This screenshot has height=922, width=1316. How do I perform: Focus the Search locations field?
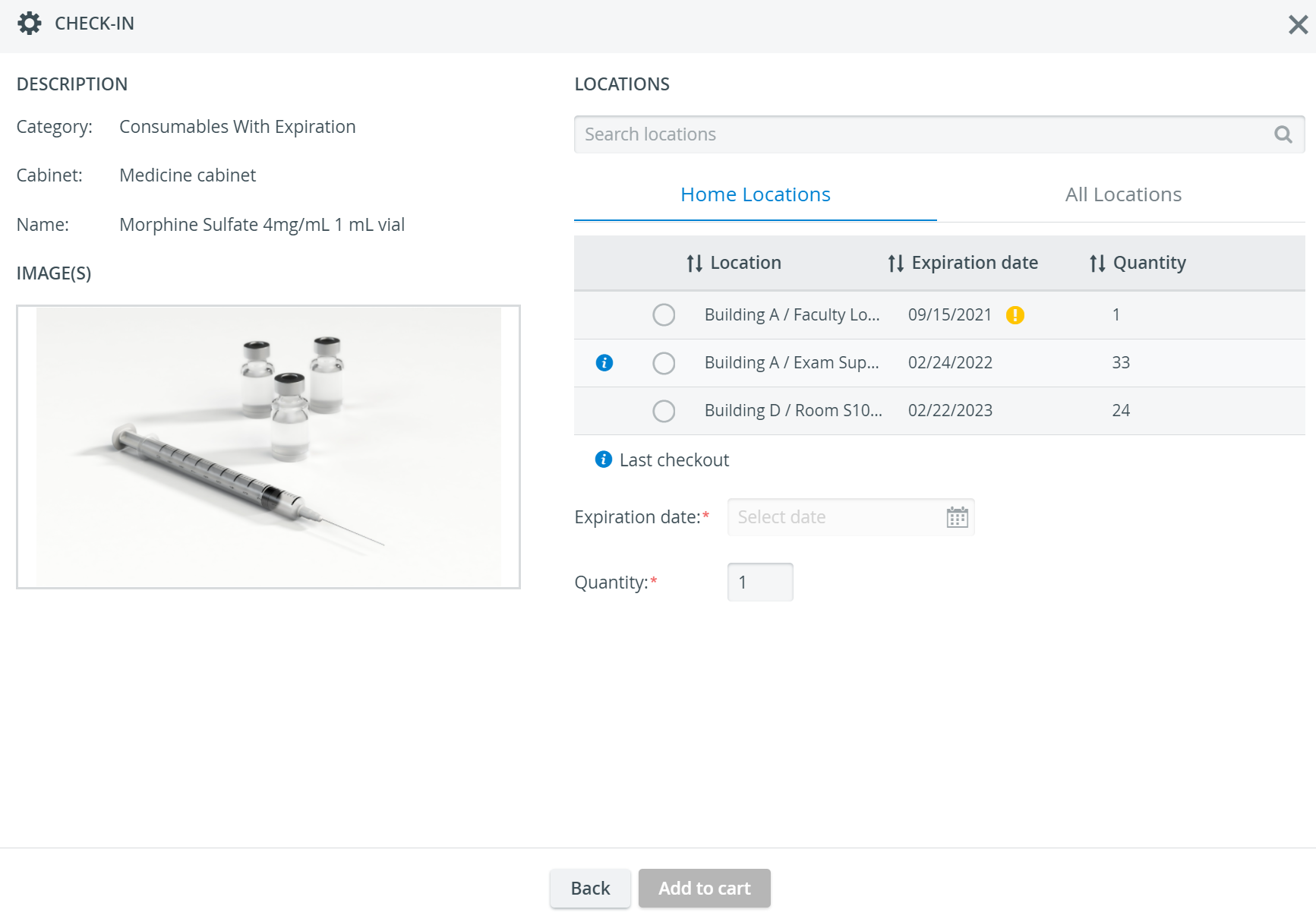(x=939, y=134)
